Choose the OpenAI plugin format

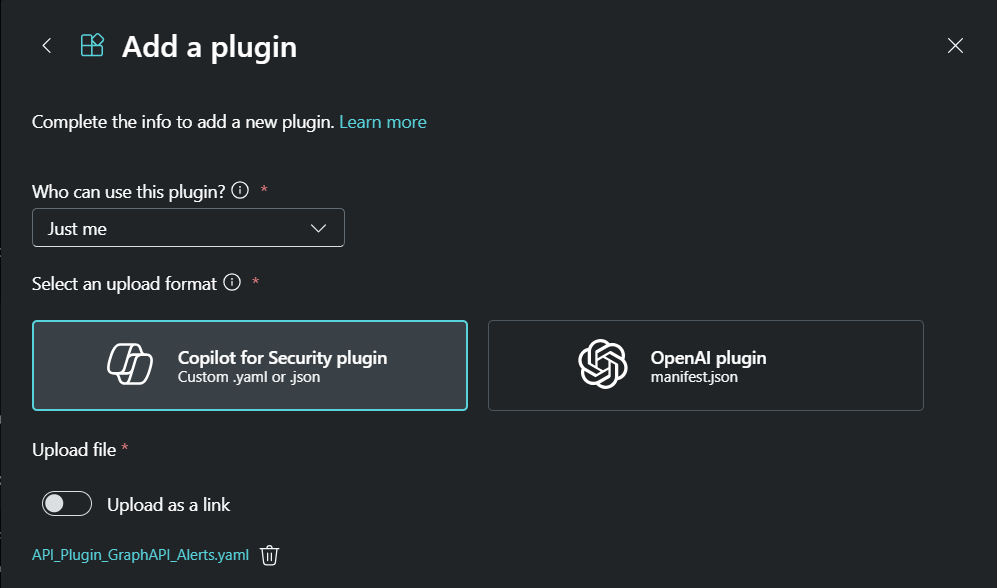[705, 365]
